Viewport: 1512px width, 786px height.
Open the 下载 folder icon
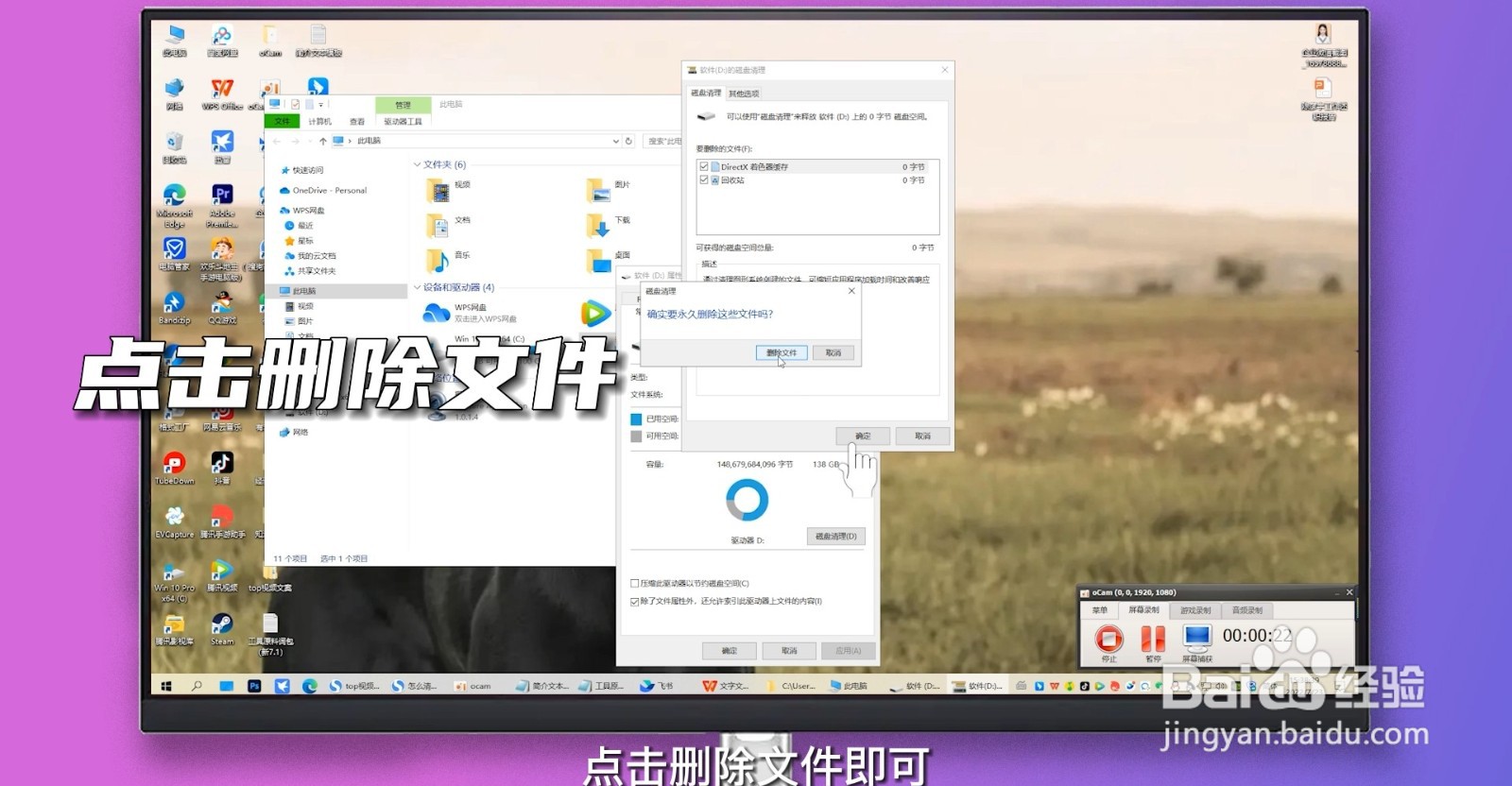pos(597,225)
